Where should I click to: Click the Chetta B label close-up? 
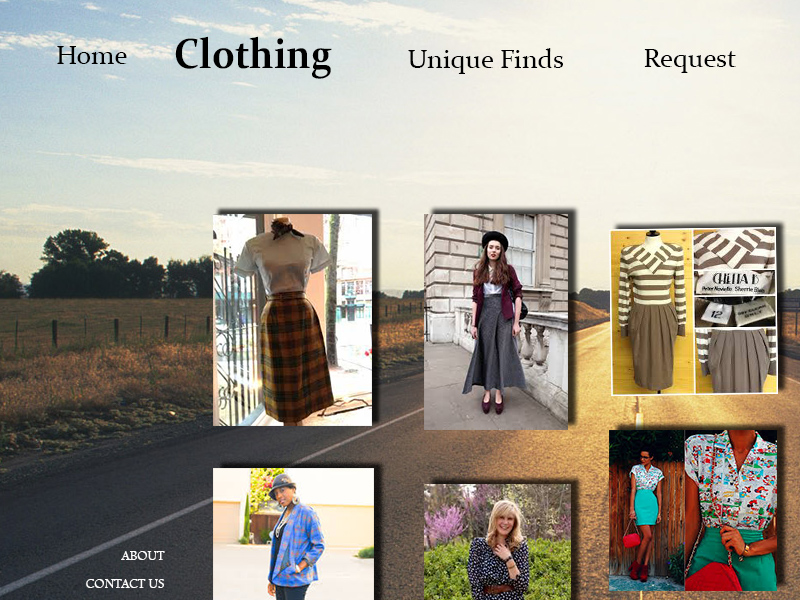[735, 283]
